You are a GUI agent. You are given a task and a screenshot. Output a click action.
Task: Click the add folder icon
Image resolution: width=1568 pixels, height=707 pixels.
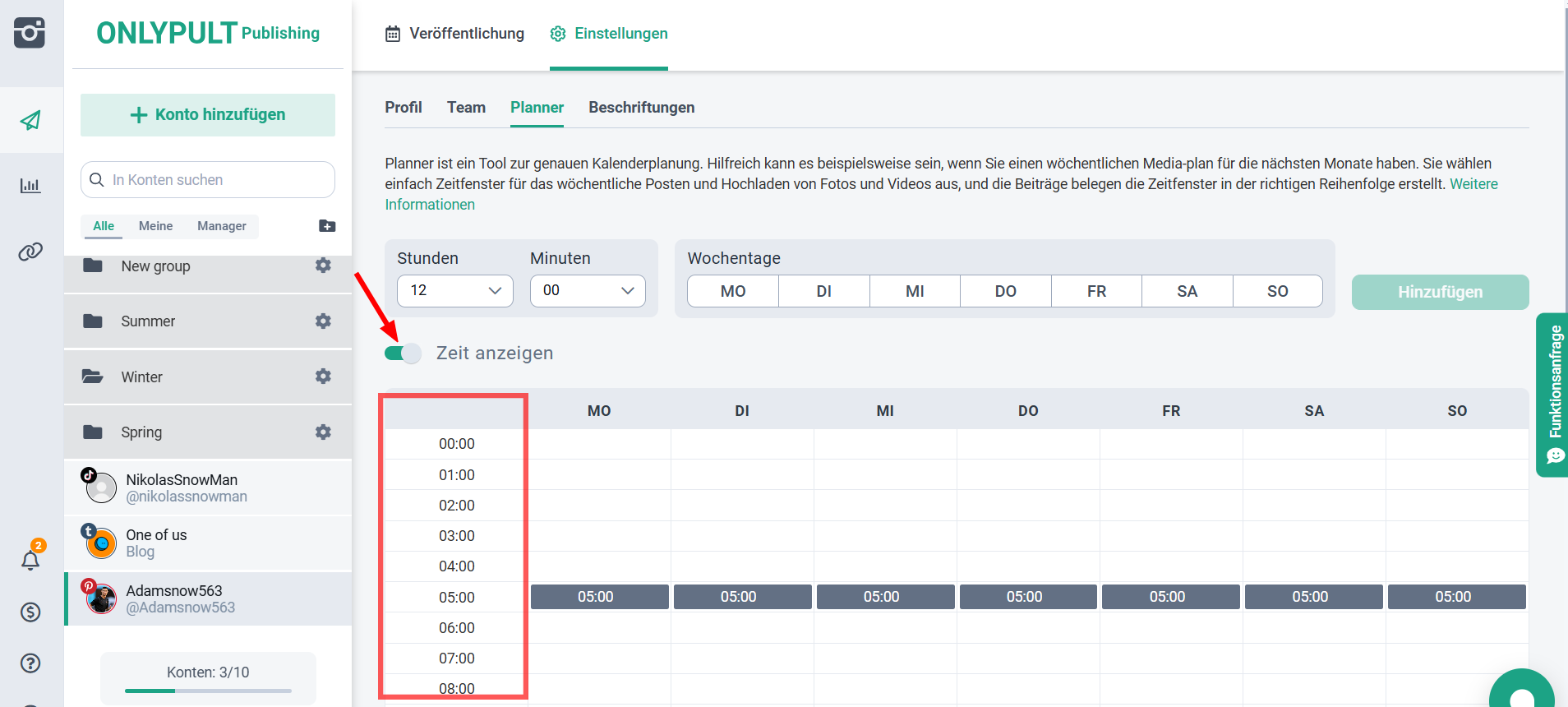(327, 226)
